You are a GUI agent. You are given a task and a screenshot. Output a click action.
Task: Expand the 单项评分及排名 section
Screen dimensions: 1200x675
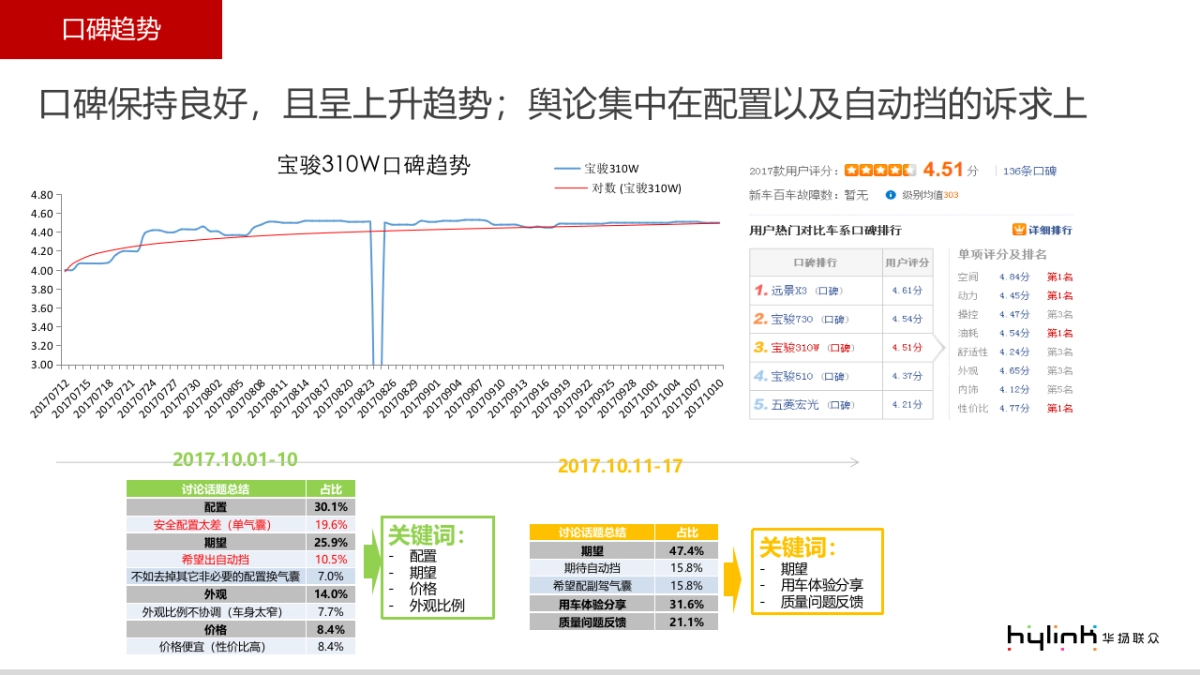1003,253
